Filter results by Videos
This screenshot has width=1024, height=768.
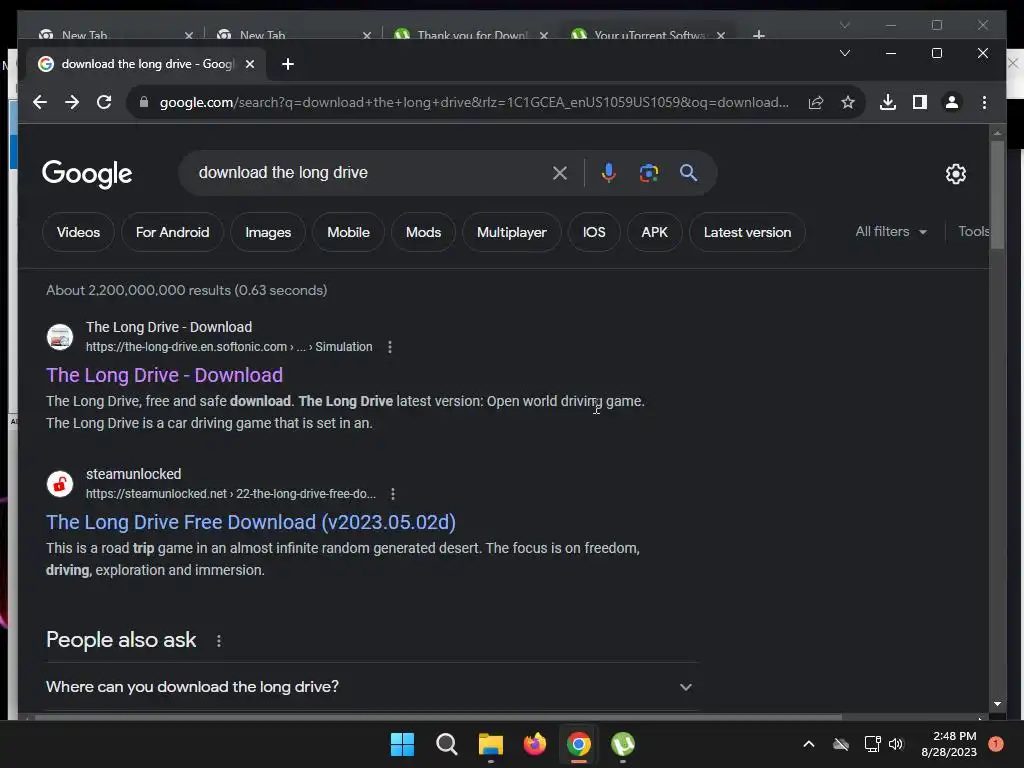78,232
